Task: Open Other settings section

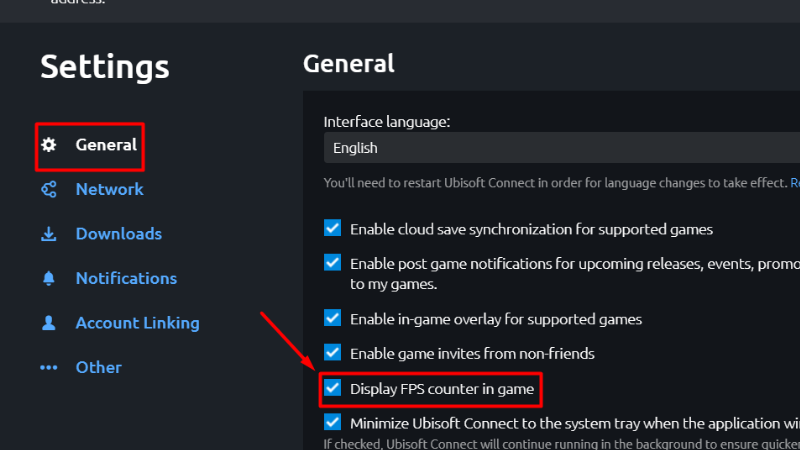Action: click(x=98, y=367)
